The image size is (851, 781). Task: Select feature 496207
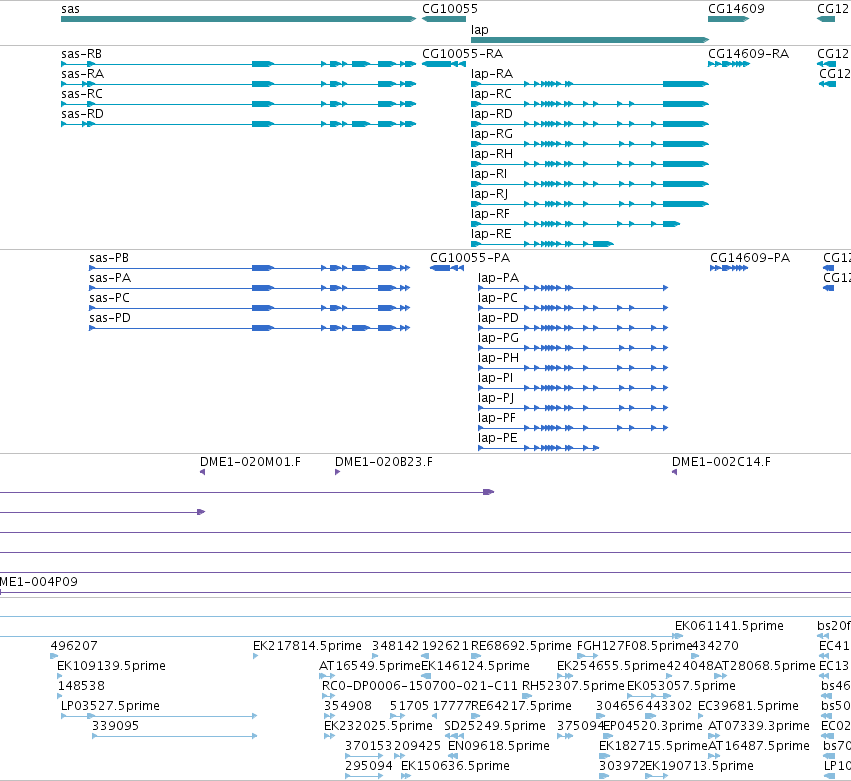click(54, 656)
